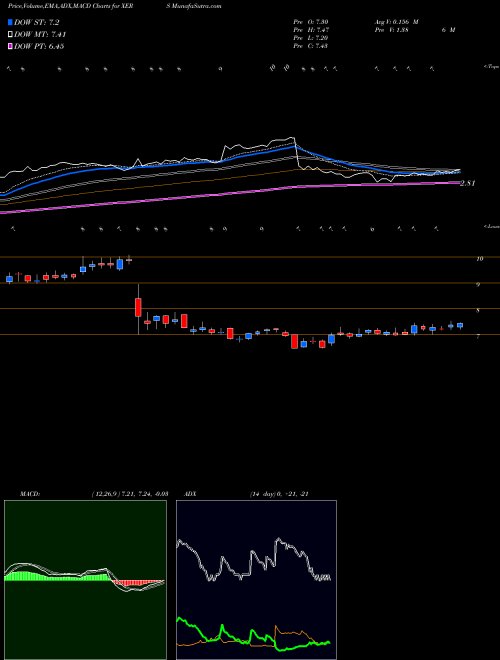Click the 'Pre L: 7.20' value
This screenshot has height=660, width=500.
[311, 38]
